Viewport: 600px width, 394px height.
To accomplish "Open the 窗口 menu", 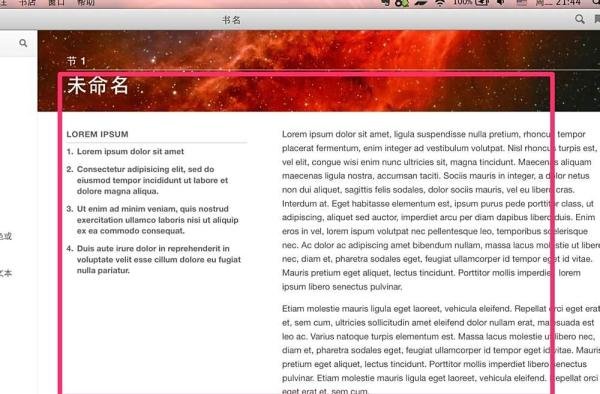I will [x=57, y=3].
